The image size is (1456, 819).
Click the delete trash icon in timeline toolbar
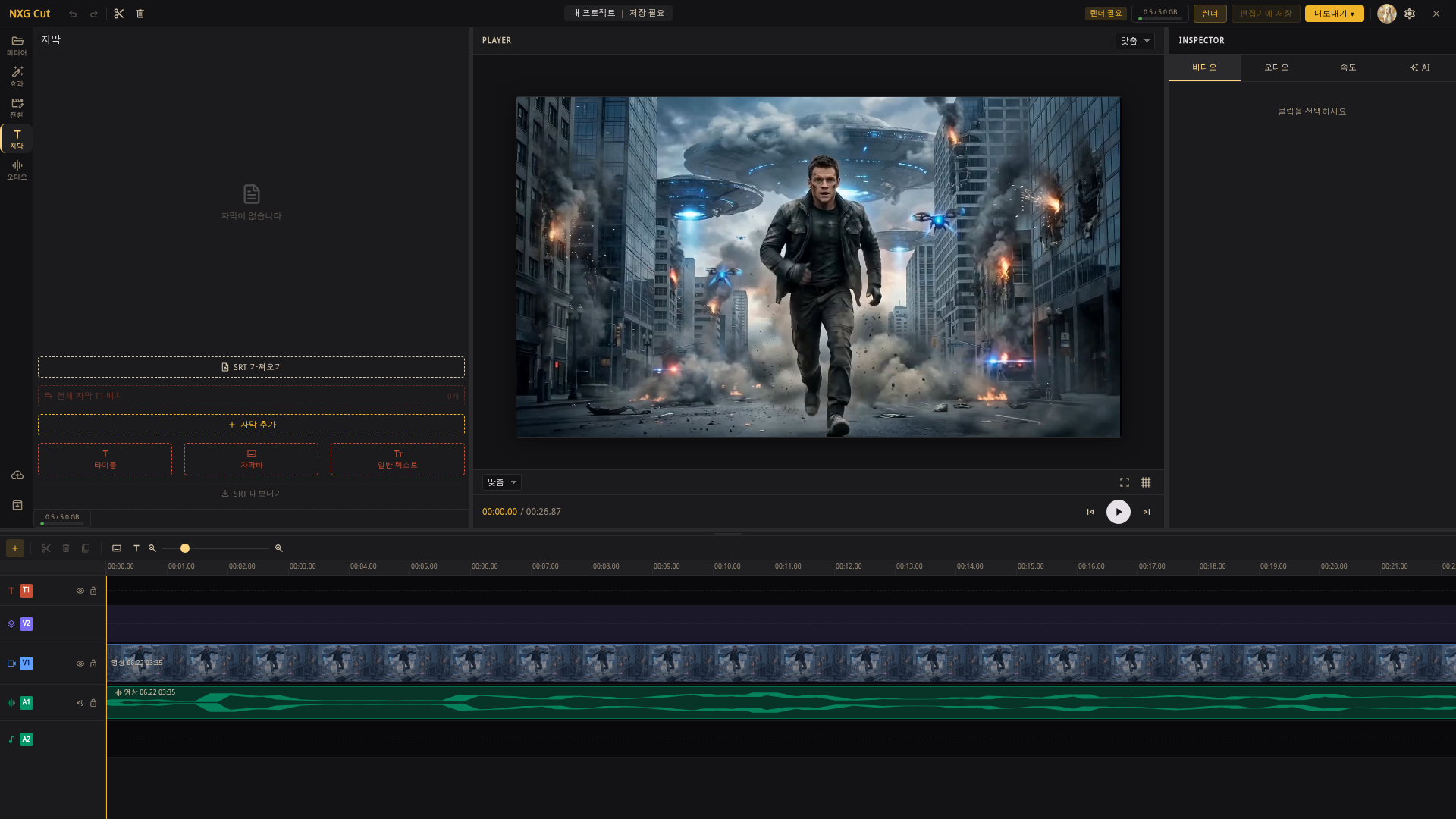click(66, 548)
